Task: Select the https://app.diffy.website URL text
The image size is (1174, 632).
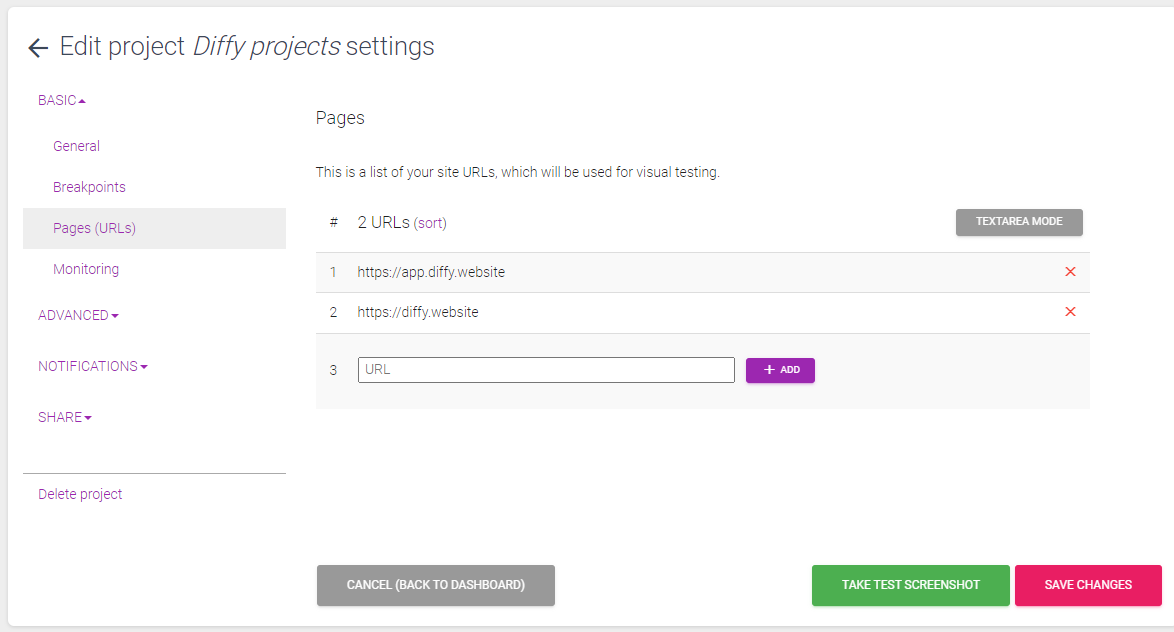Action: coord(431,272)
